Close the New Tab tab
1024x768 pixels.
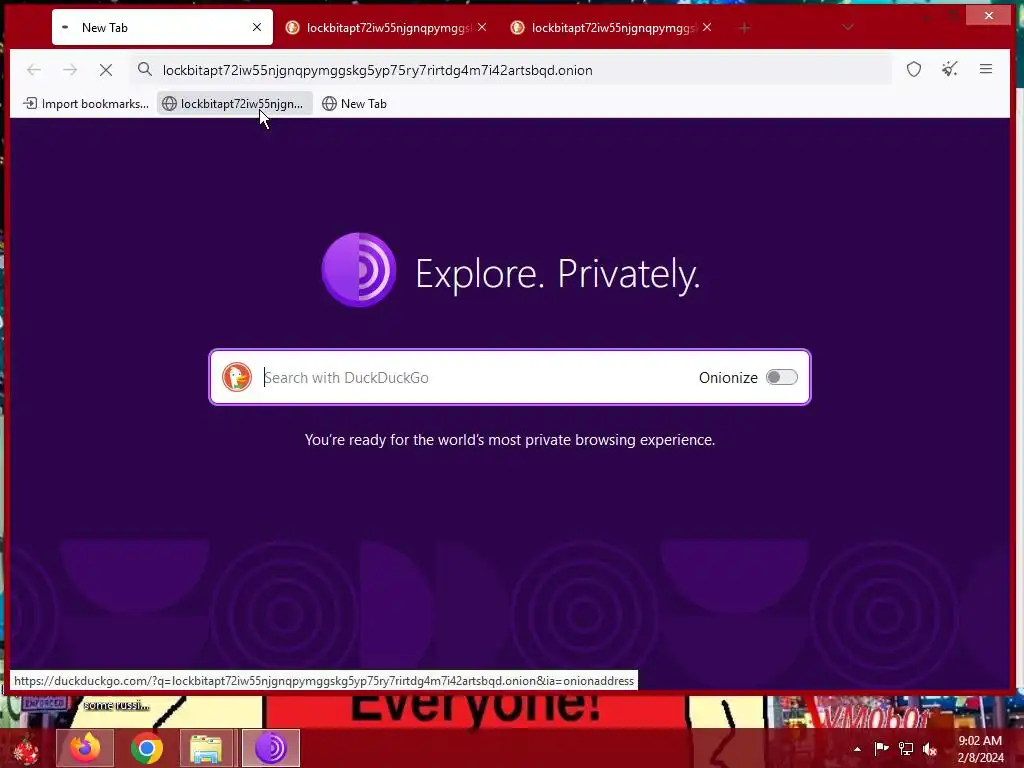257,27
